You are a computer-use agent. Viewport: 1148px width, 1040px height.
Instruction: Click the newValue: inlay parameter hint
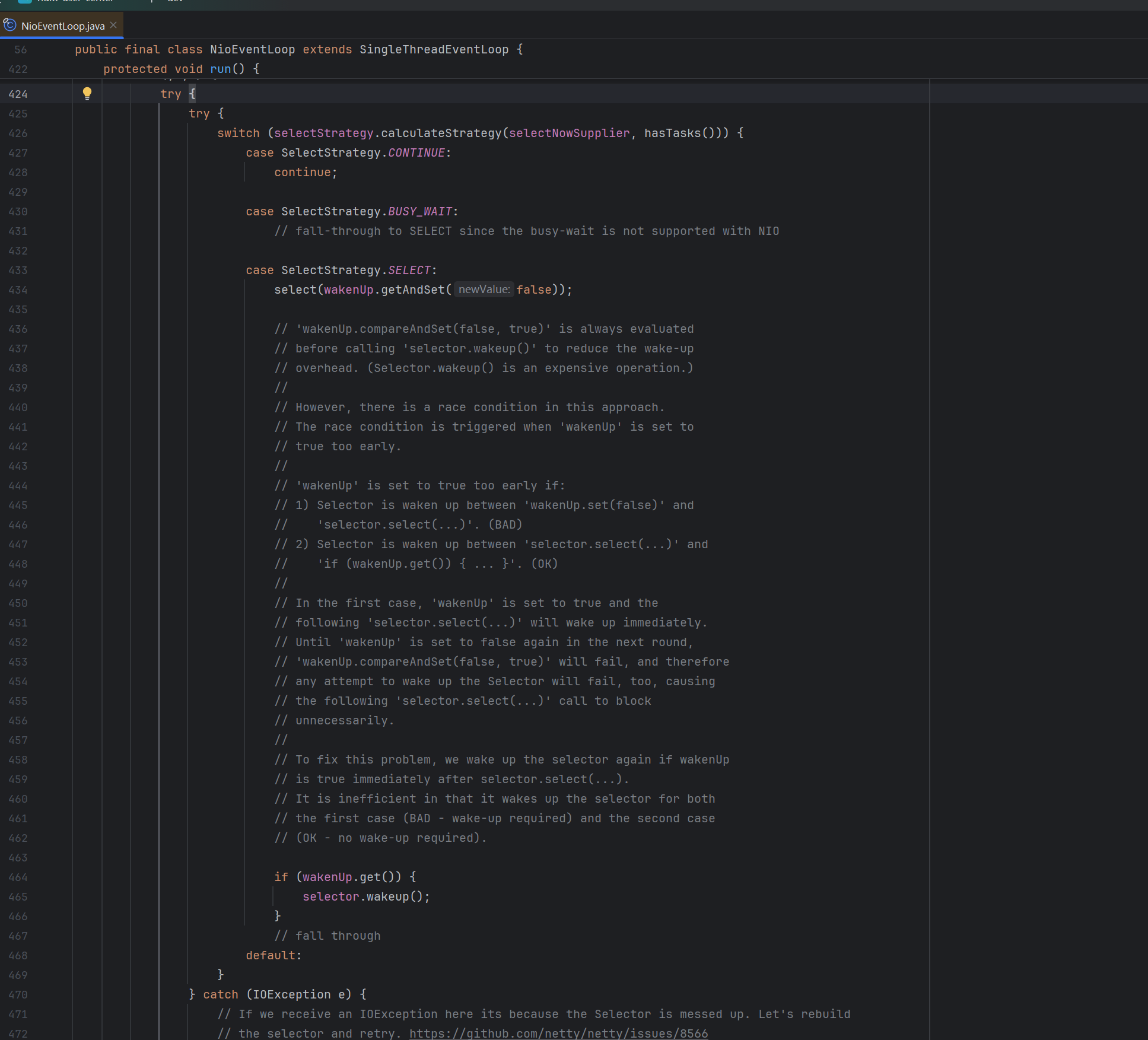tap(484, 290)
